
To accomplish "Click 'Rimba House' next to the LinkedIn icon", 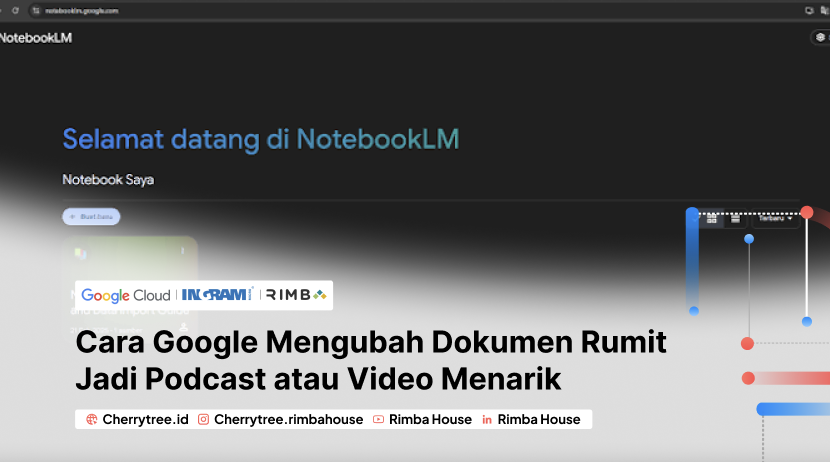I will pos(539,420).
